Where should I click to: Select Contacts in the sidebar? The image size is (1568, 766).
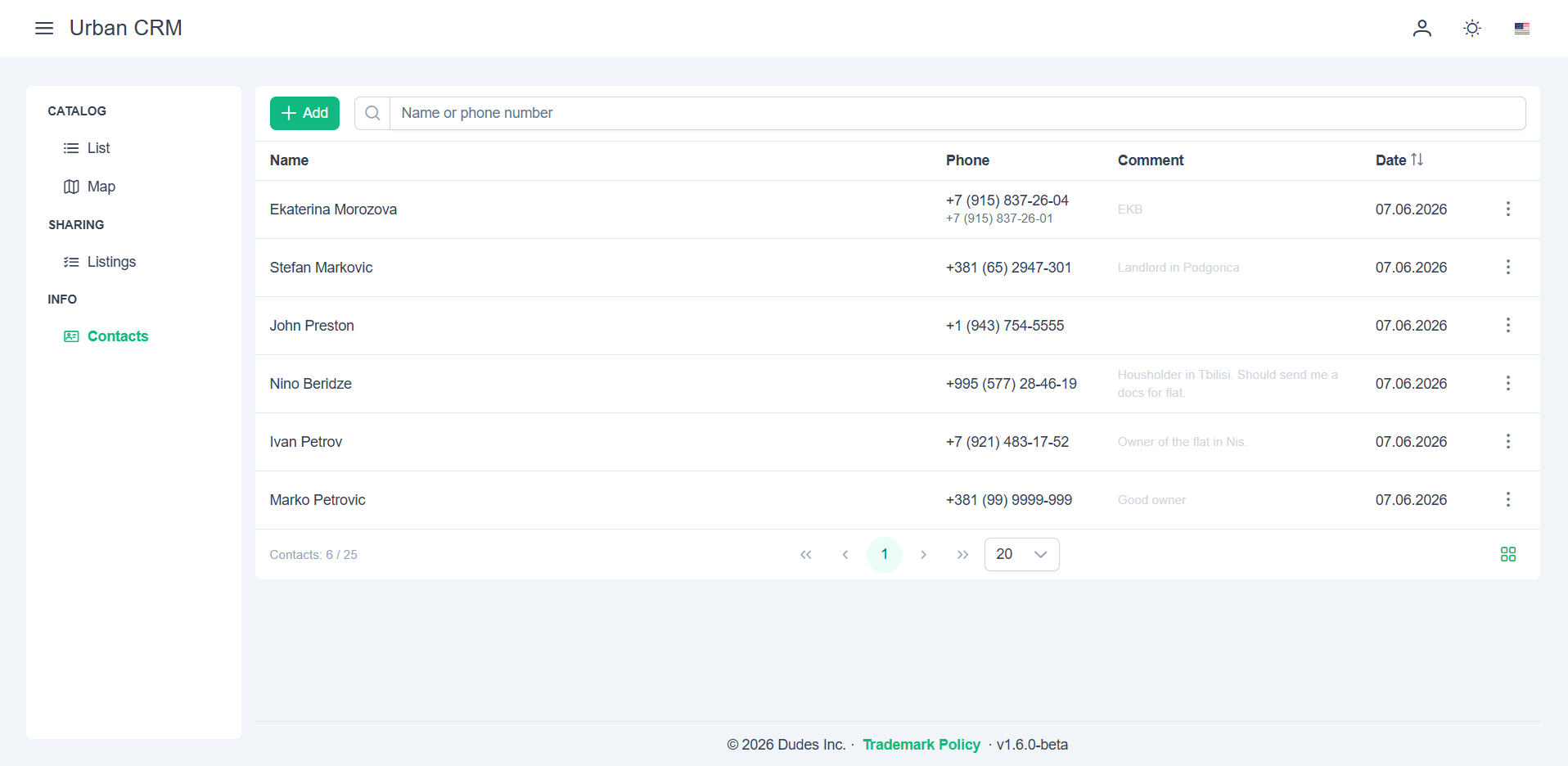[117, 336]
